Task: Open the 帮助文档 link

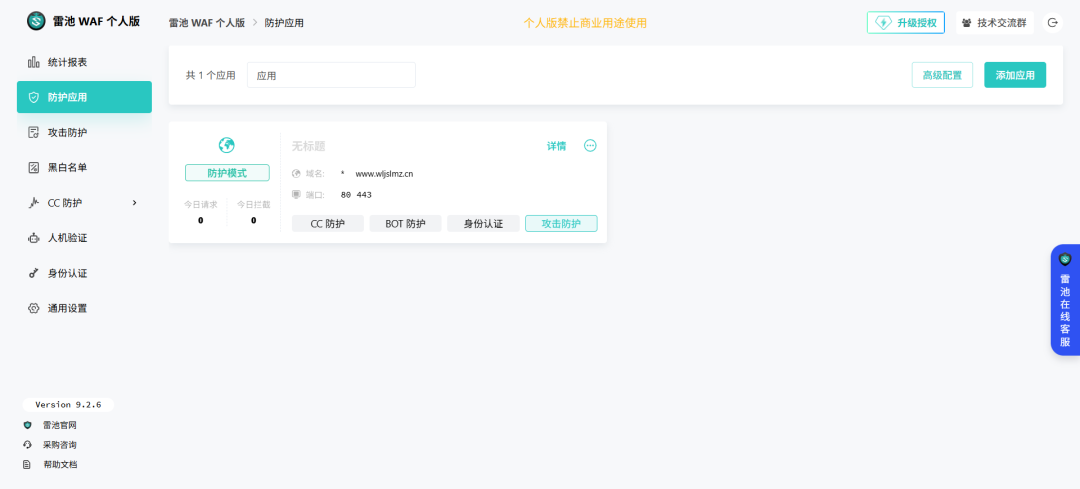Action: click(x=59, y=465)
